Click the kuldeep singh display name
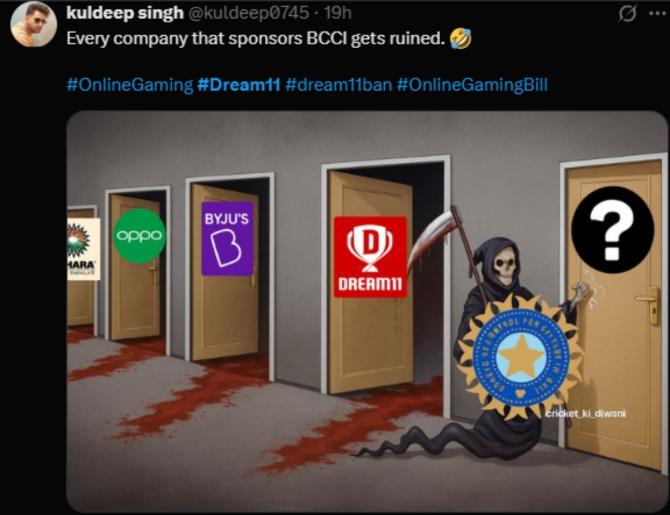Screen dimensions: 670x515 click(125, 13)
